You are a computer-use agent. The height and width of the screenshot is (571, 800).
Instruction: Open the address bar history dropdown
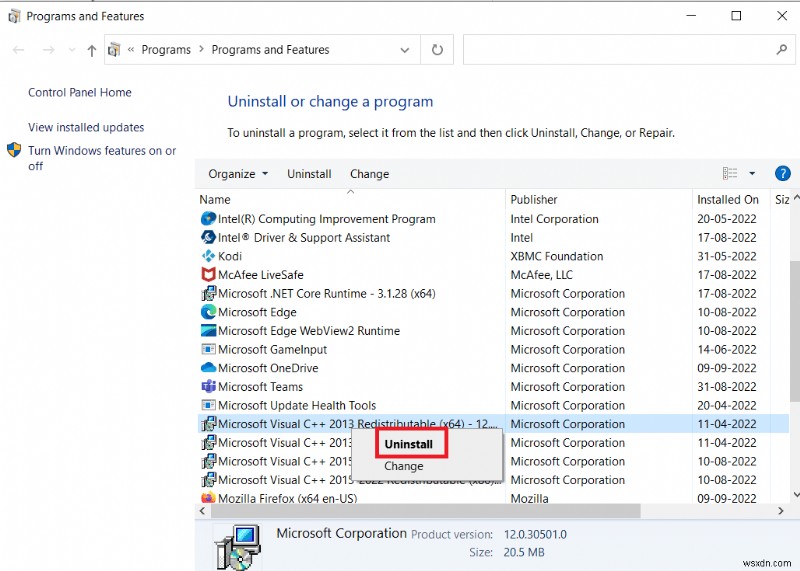coord(405,50)
